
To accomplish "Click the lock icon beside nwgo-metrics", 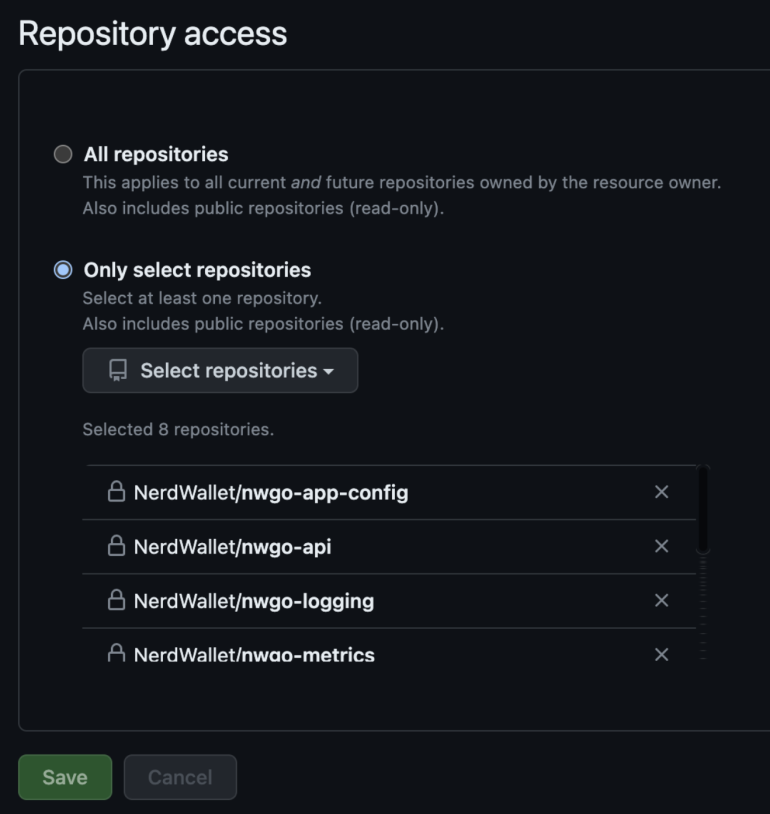I will tap(116, 654).
